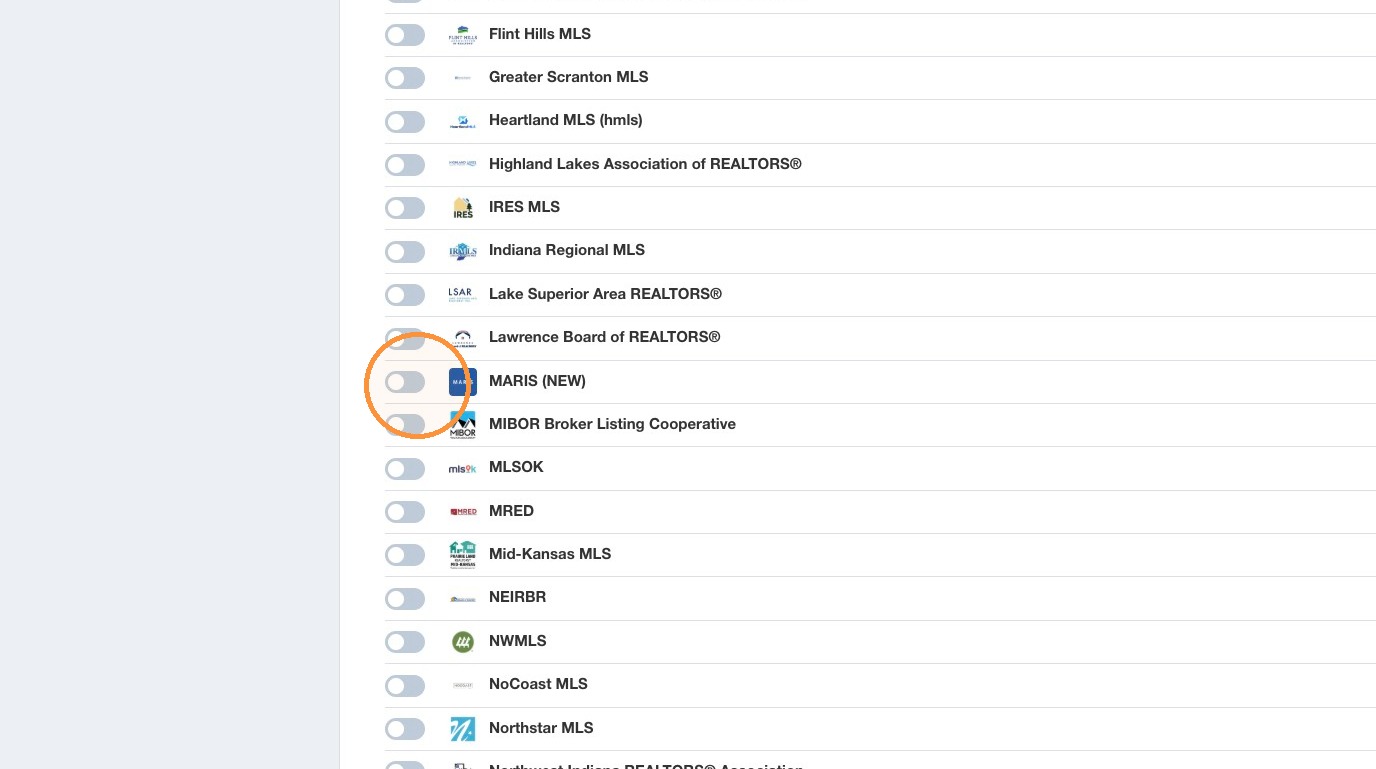Select the "NWMLS" label

(518, 641)
